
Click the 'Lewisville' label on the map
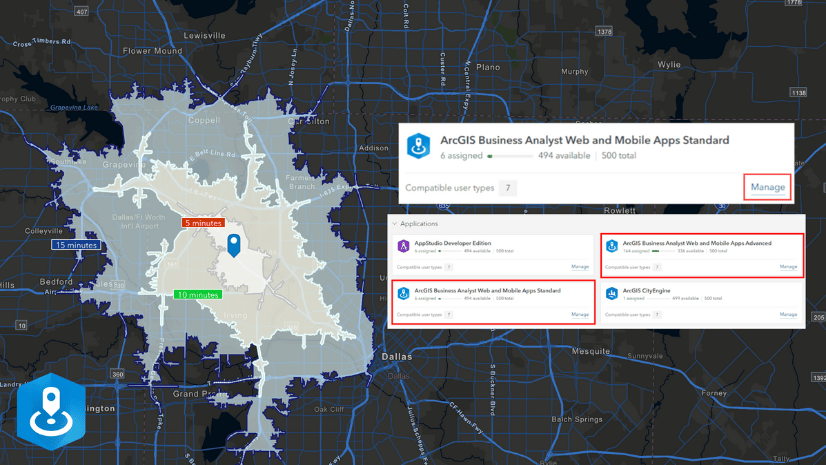(x=204, y=36)
